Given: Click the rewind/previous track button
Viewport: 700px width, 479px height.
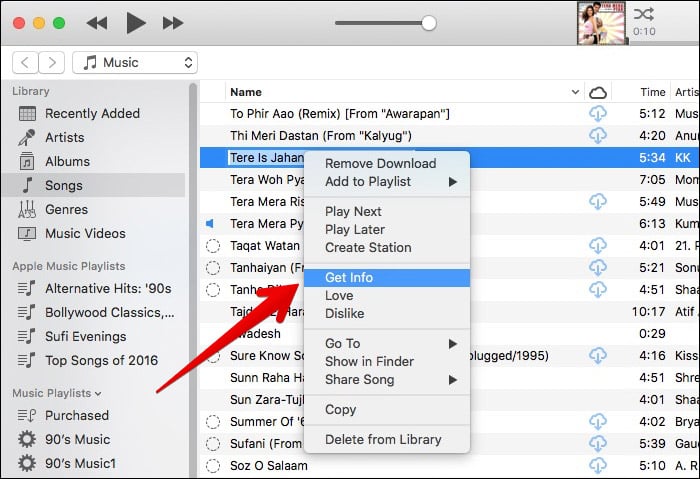Looking at the screenshot, I should [x=97, y=23].
